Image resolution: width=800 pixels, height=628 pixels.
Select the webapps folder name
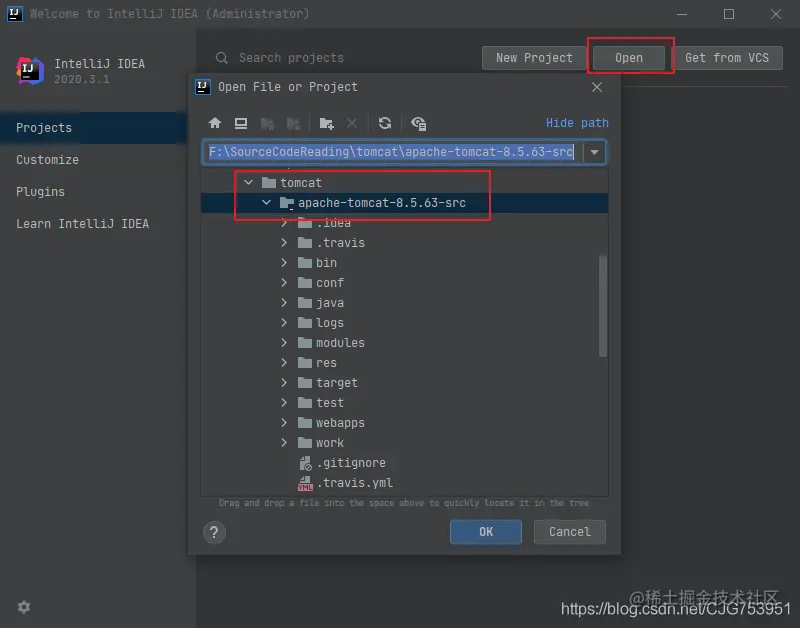pos(340,423)
